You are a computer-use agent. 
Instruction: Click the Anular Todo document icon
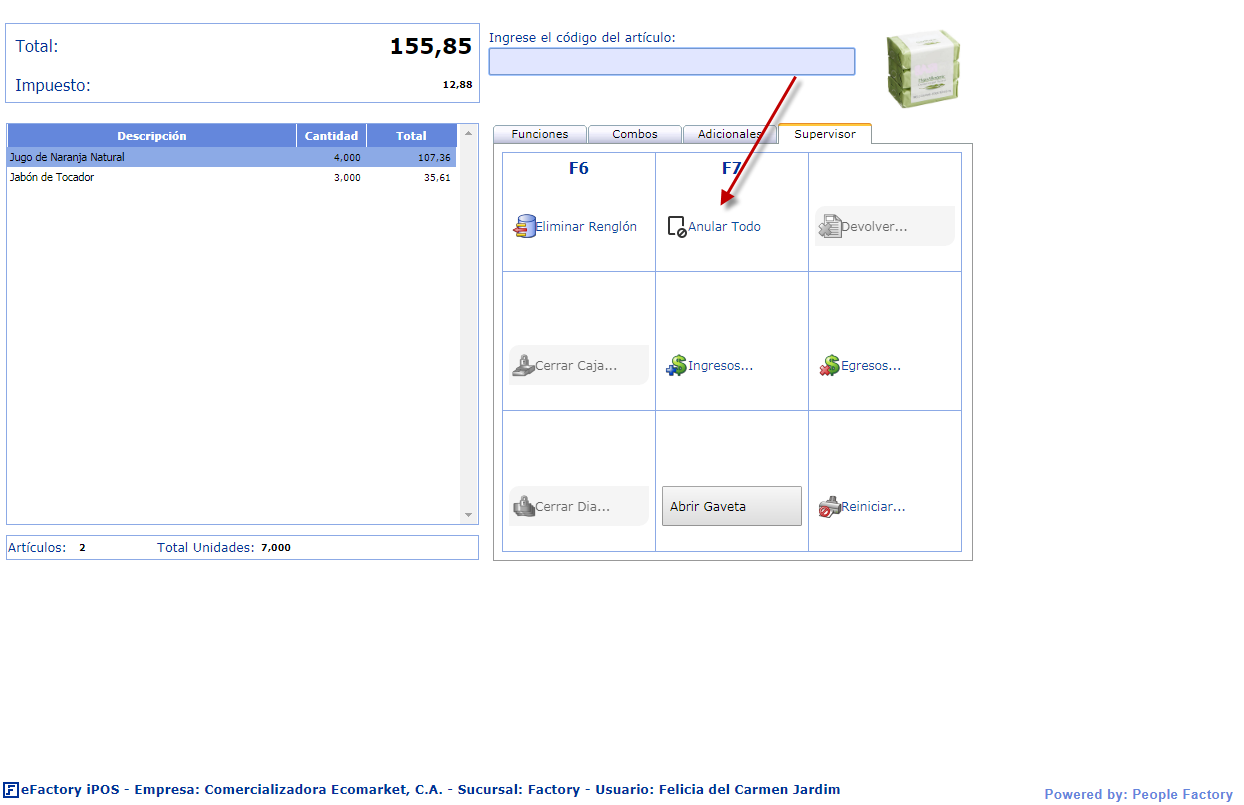[677, 227]
